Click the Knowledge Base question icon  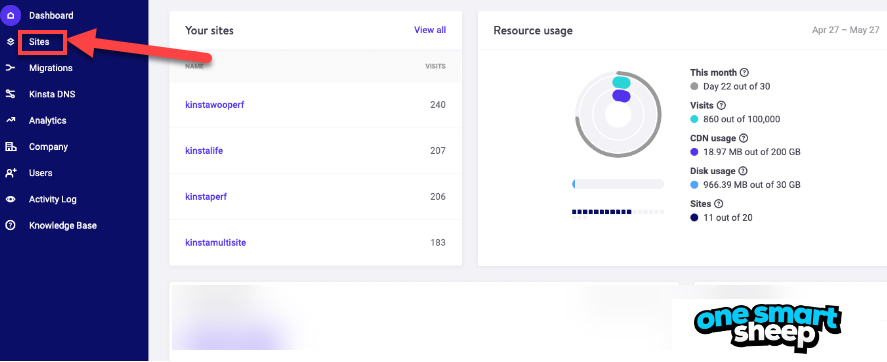[10, 226]
